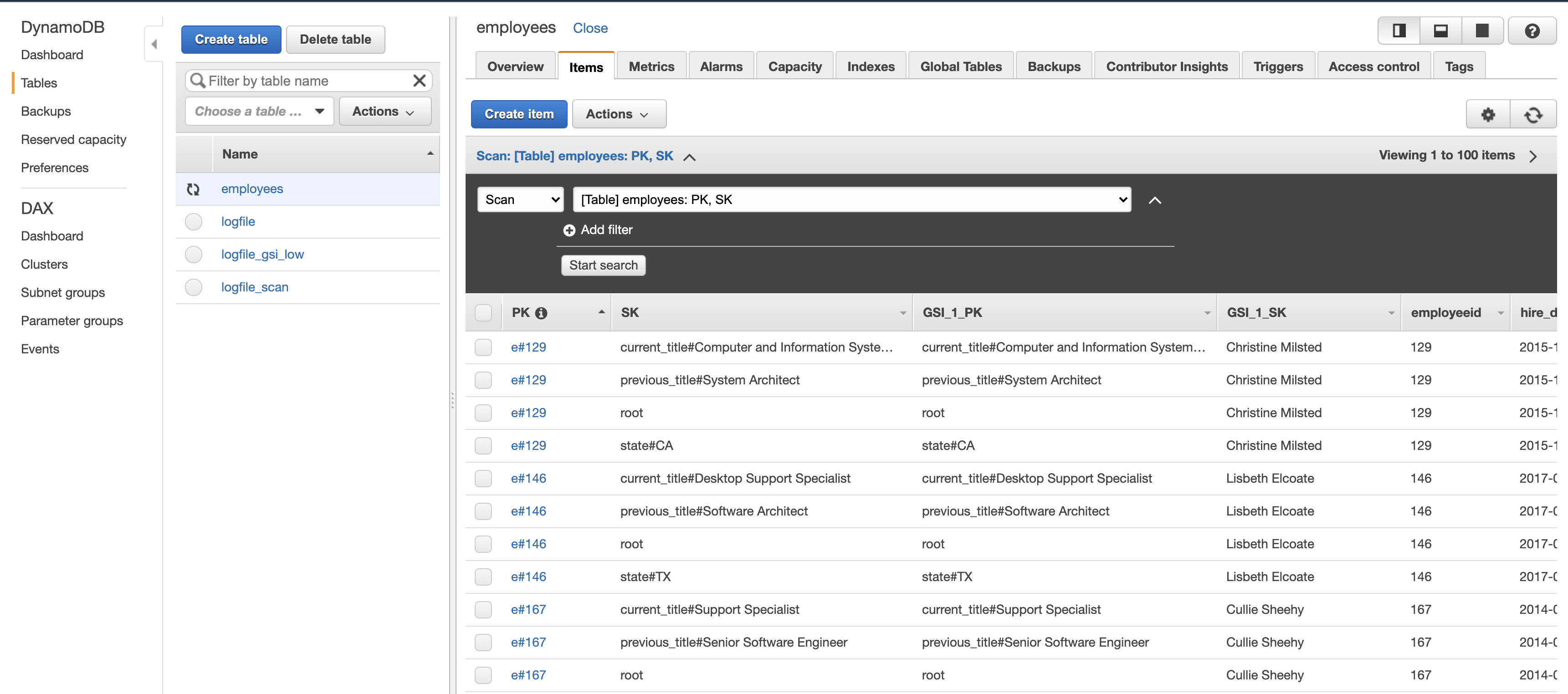Select the logfile_scan table radio button
This screenshot has height=694, width=1568.
point(194,288)
